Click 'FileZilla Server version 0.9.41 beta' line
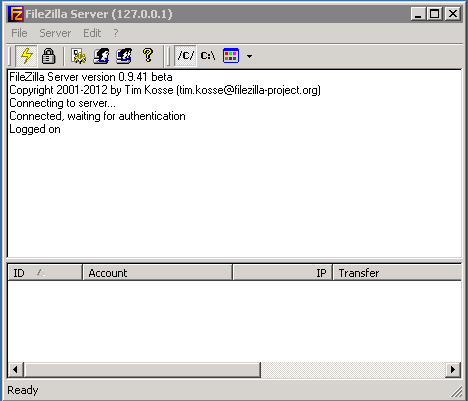Screen dimensions: 468x401 tap(91, 77)
